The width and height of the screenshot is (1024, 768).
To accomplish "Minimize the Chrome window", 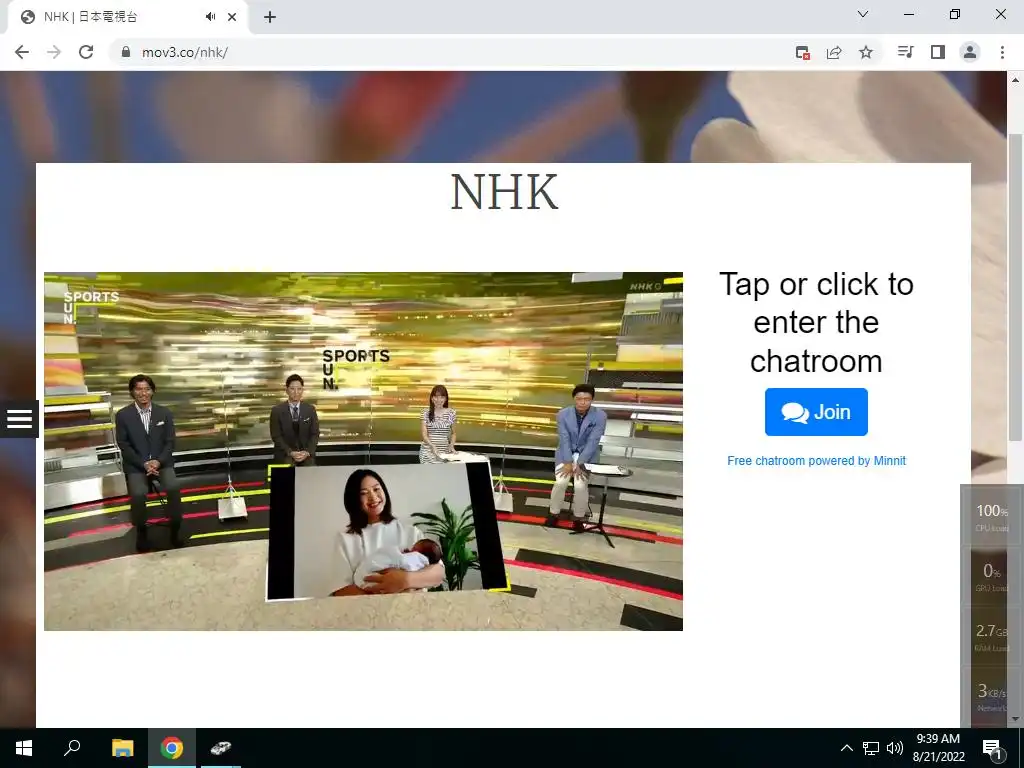I will coord(908,14).
